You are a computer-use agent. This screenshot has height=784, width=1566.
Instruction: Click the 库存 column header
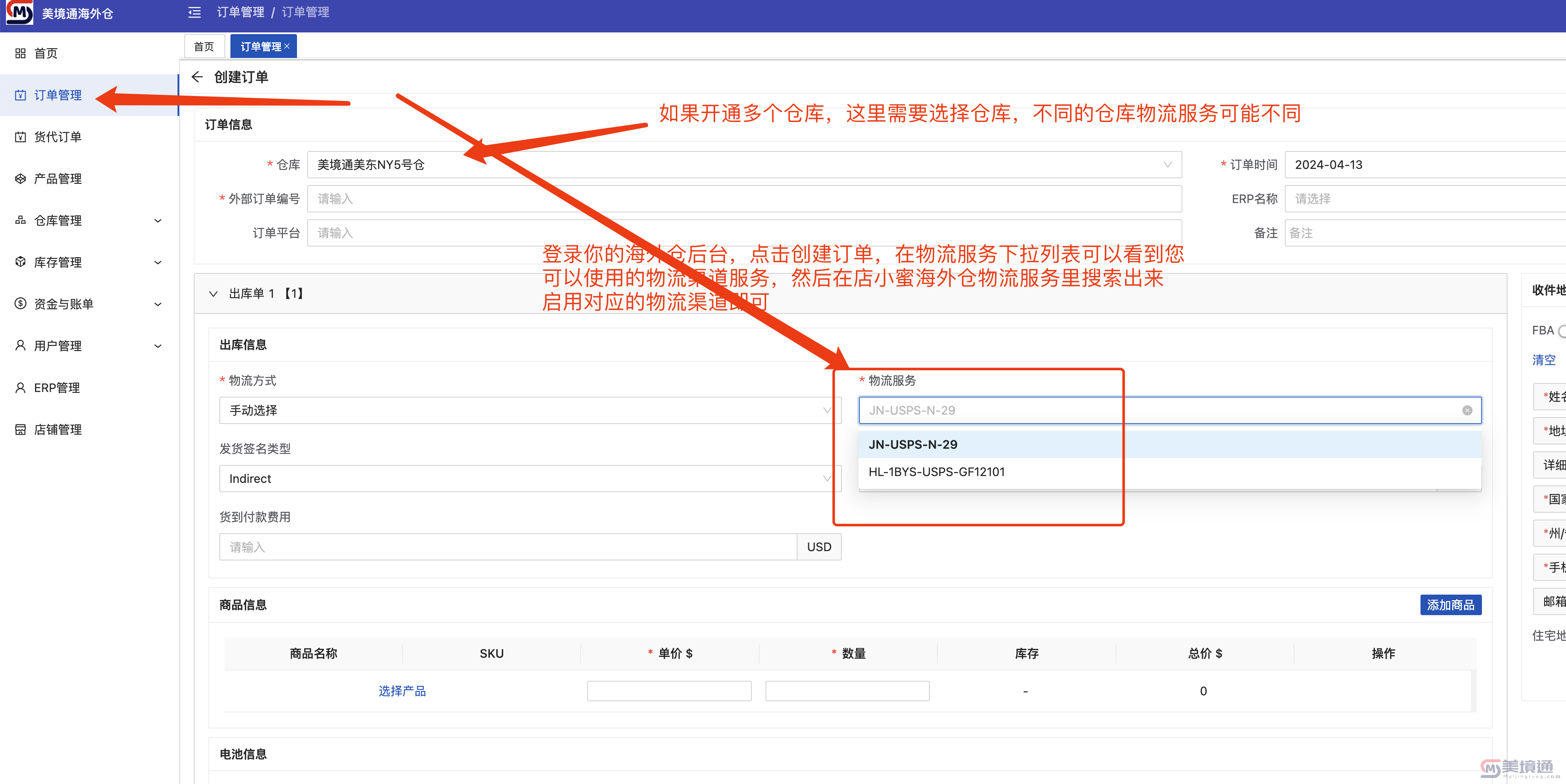(1026, 654)
